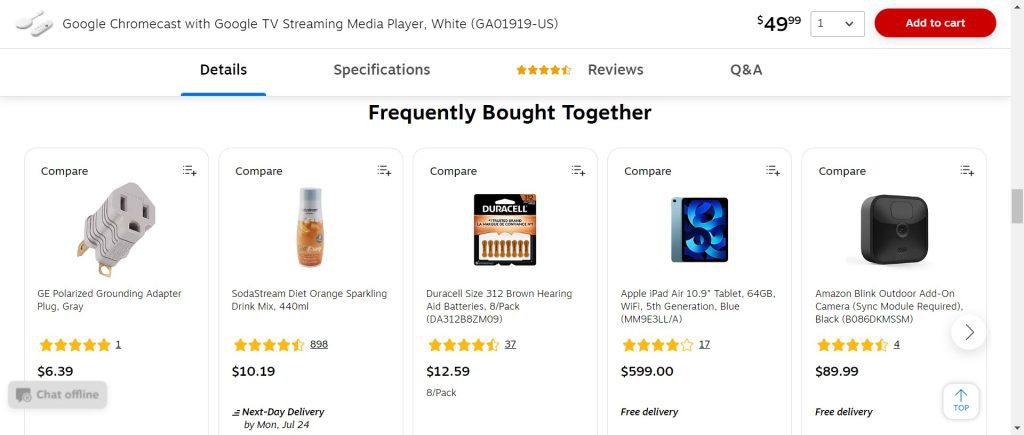Open the quantity dropdown next to price
Screen dimensions: 1024x435
[837, 23]
